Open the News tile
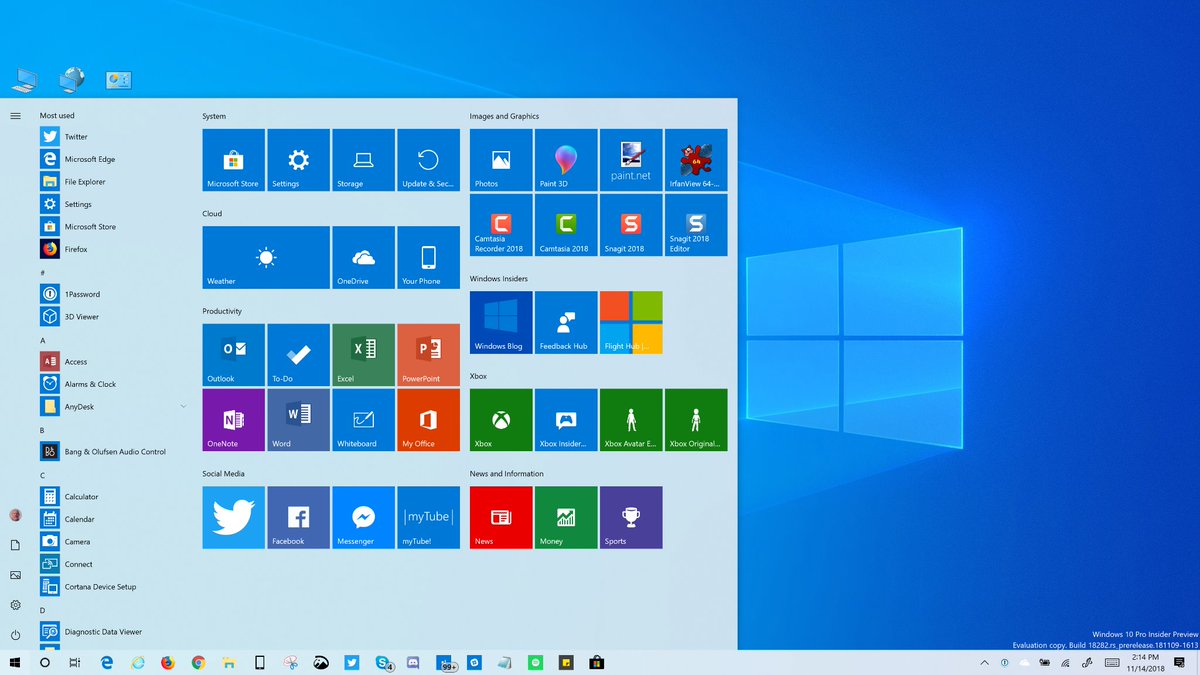 (x=501, y=517)
